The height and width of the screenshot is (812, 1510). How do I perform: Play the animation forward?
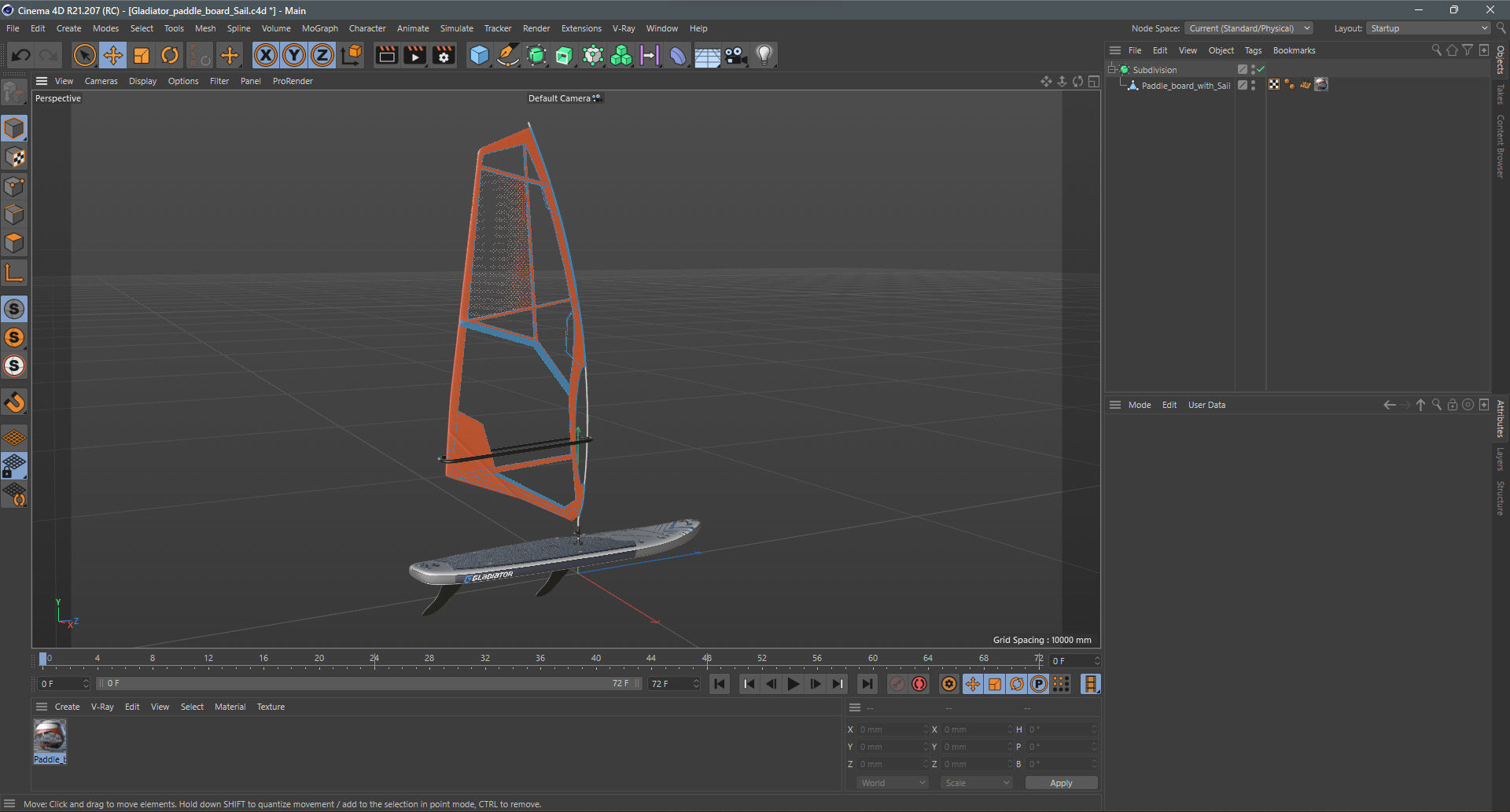click(794, 684)
